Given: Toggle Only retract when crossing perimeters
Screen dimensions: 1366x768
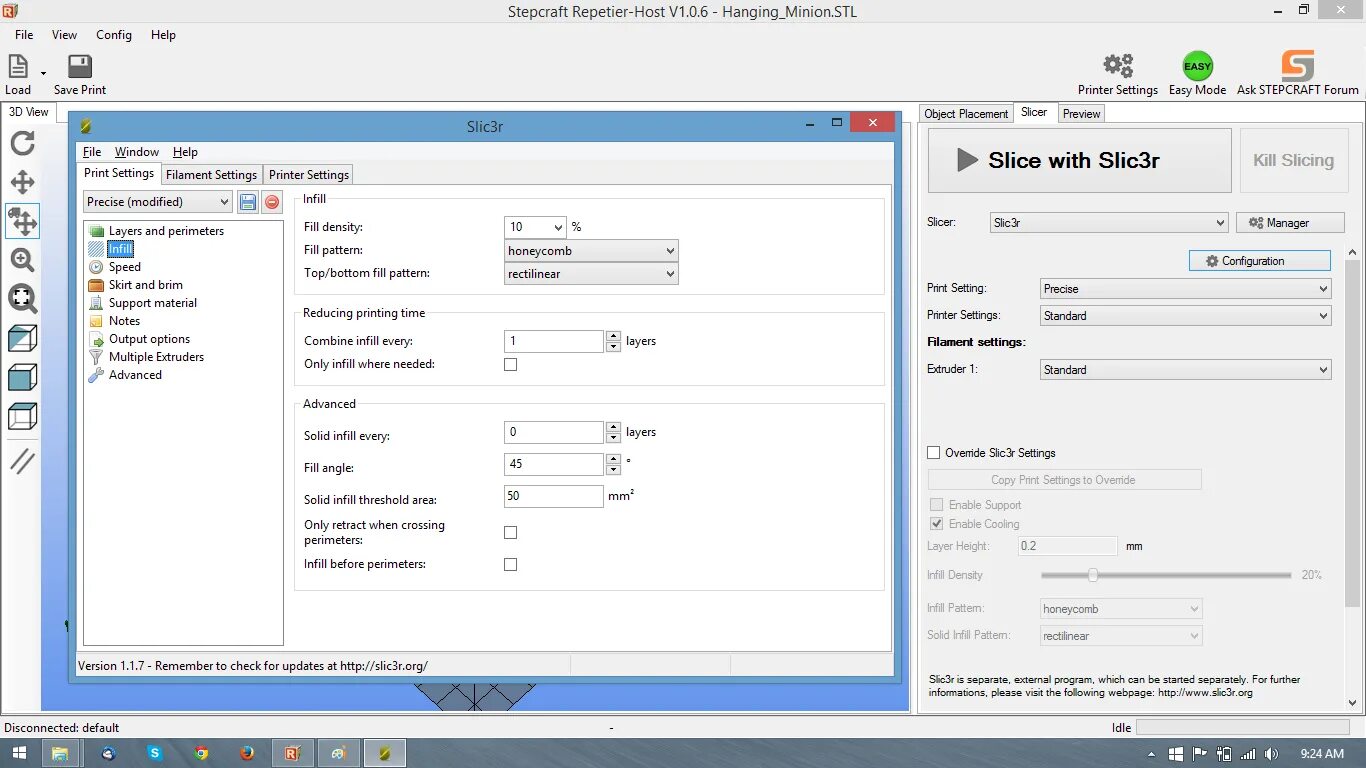Looking at the screenshot, I should pyautogui.click(x=511, y=533).
